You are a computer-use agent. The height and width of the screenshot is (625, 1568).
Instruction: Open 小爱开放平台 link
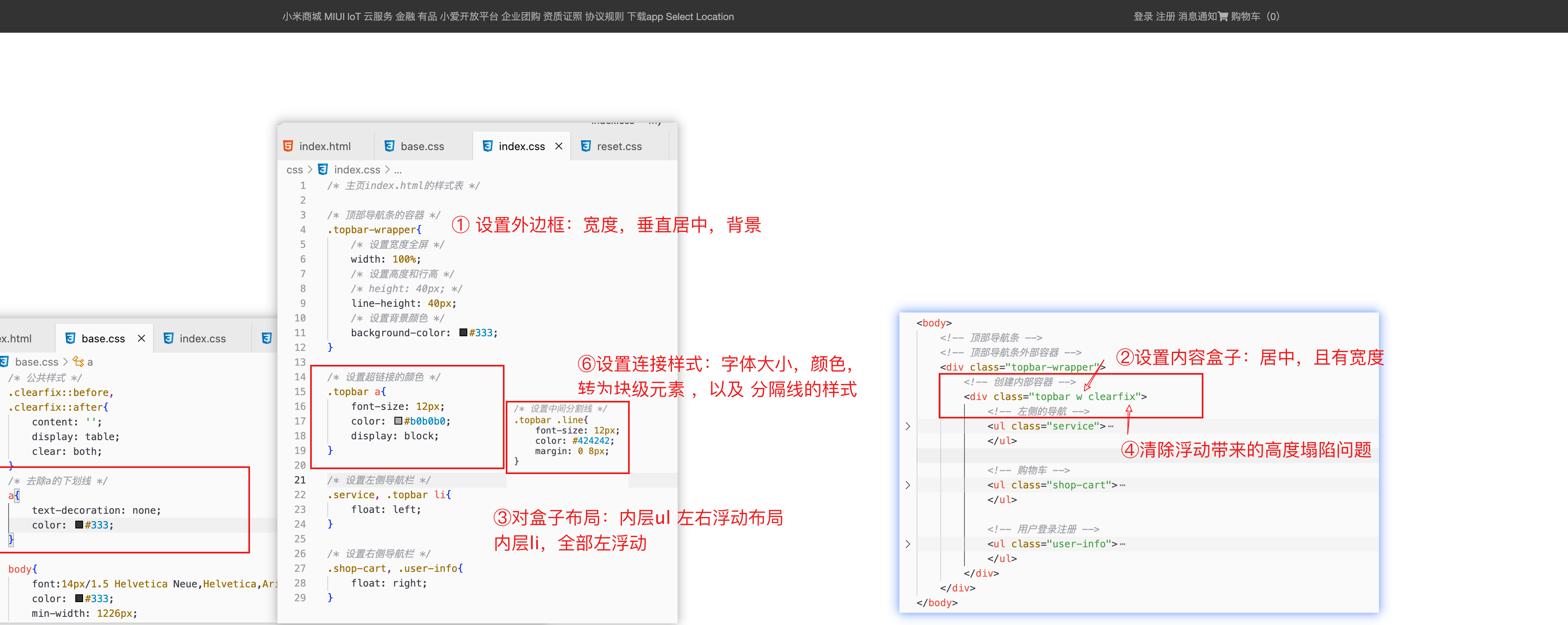tap(469, 16)
